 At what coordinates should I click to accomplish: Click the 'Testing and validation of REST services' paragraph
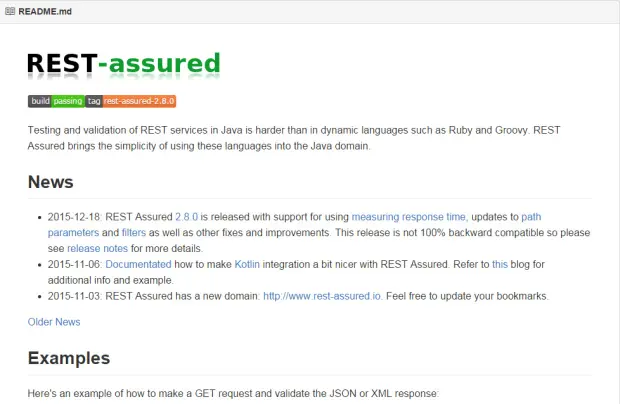pos(294,138)
